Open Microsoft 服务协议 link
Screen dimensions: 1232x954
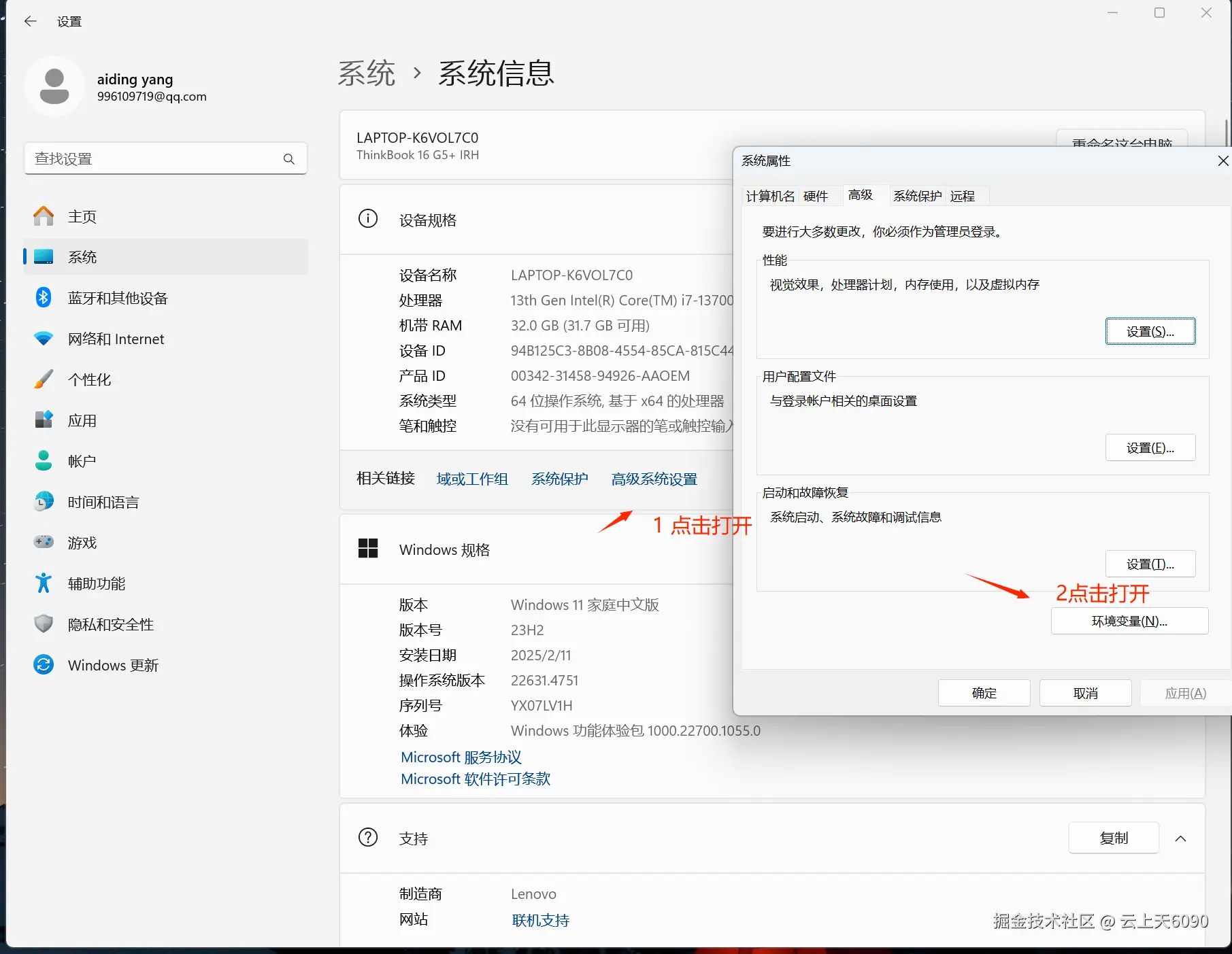(x=461, y=757)
